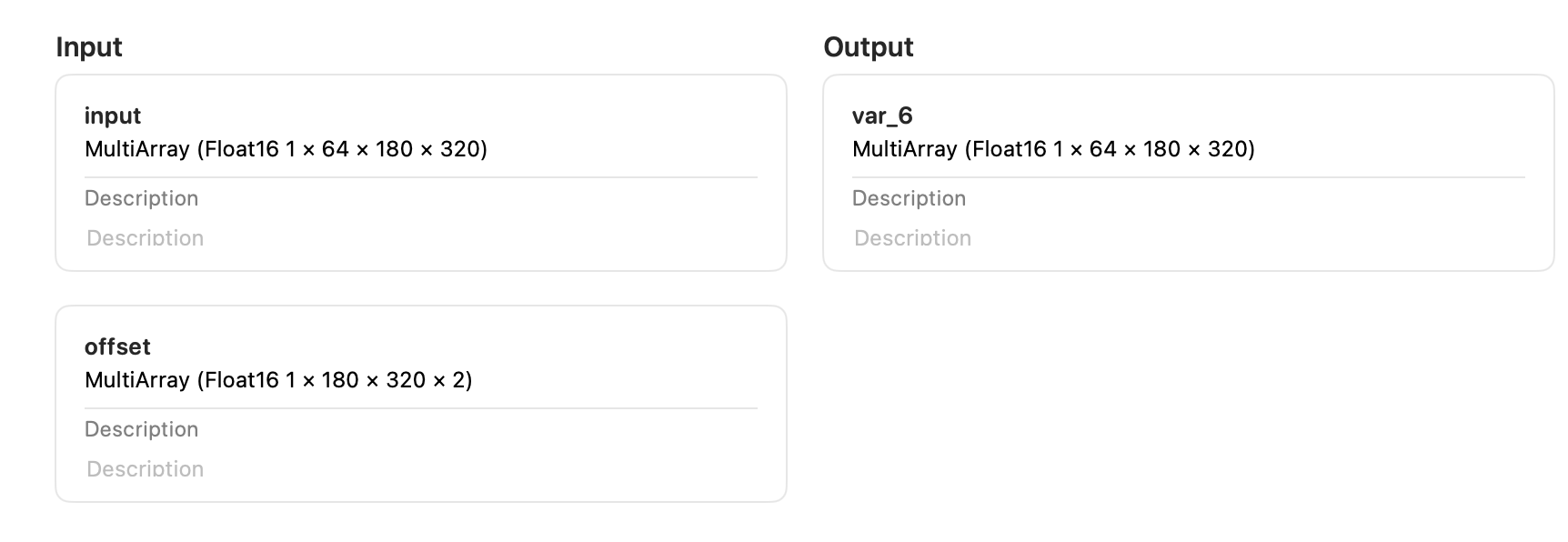Click the Output section heading
The image size is (1568, 542).
click(869, 47)
